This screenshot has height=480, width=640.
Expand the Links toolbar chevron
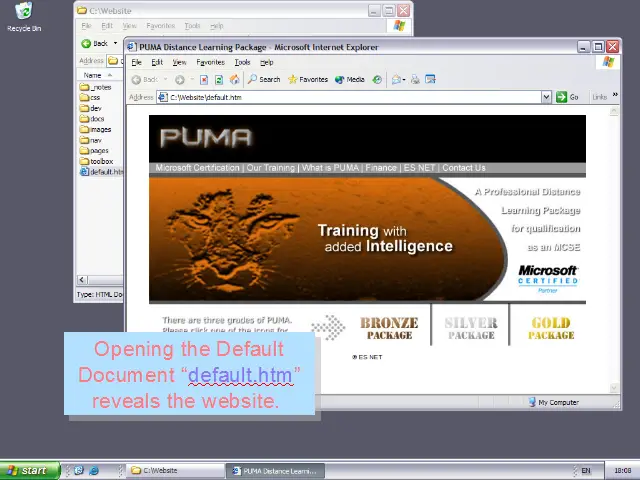point(615,95)
